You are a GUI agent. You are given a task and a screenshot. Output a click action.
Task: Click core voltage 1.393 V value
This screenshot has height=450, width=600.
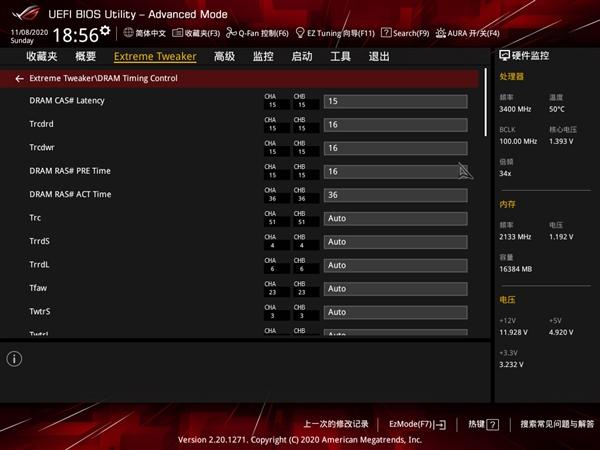[x=561, y=142]
